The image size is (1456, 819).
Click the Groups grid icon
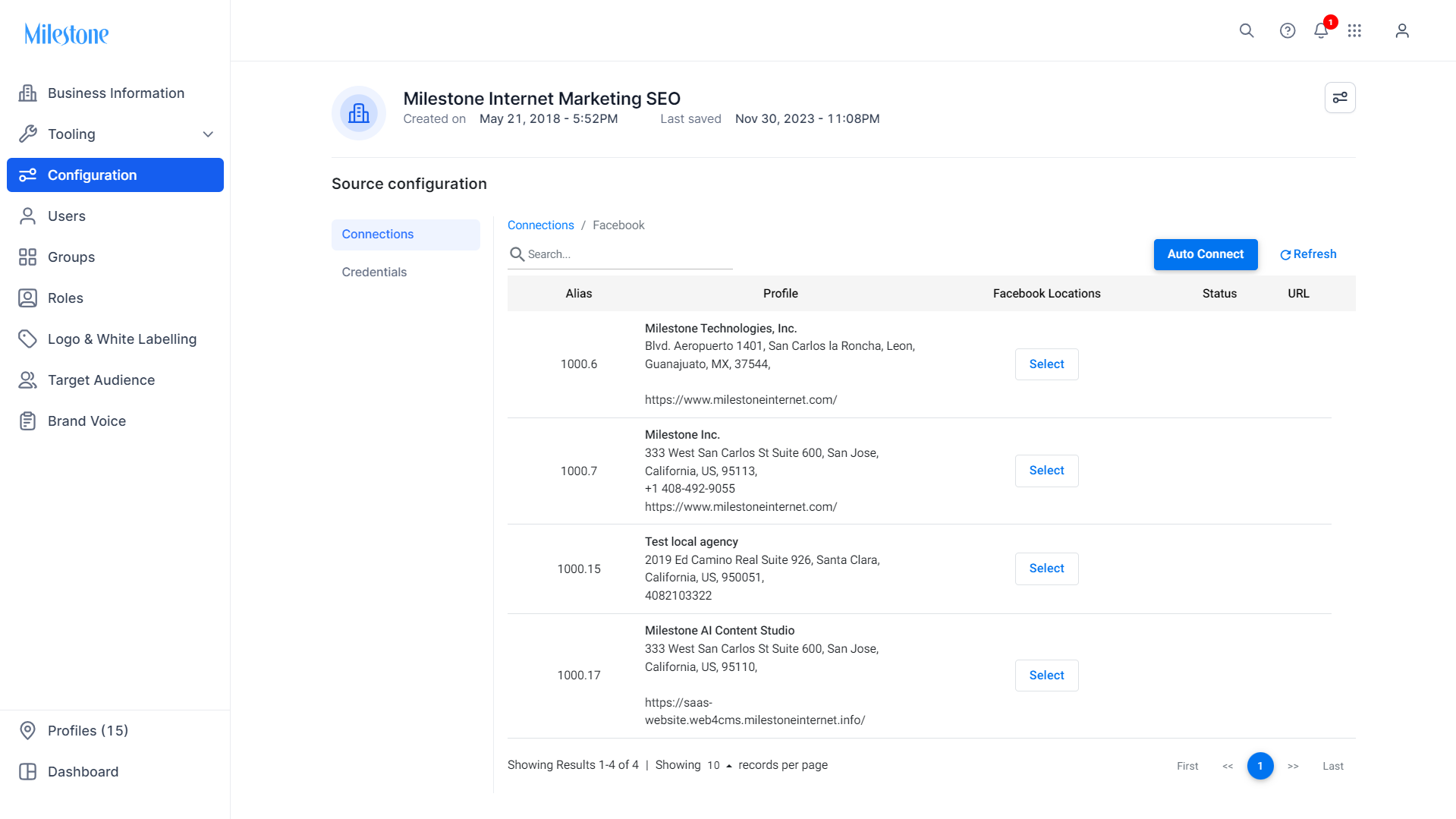pyautogui.click(x=28, y=257)
